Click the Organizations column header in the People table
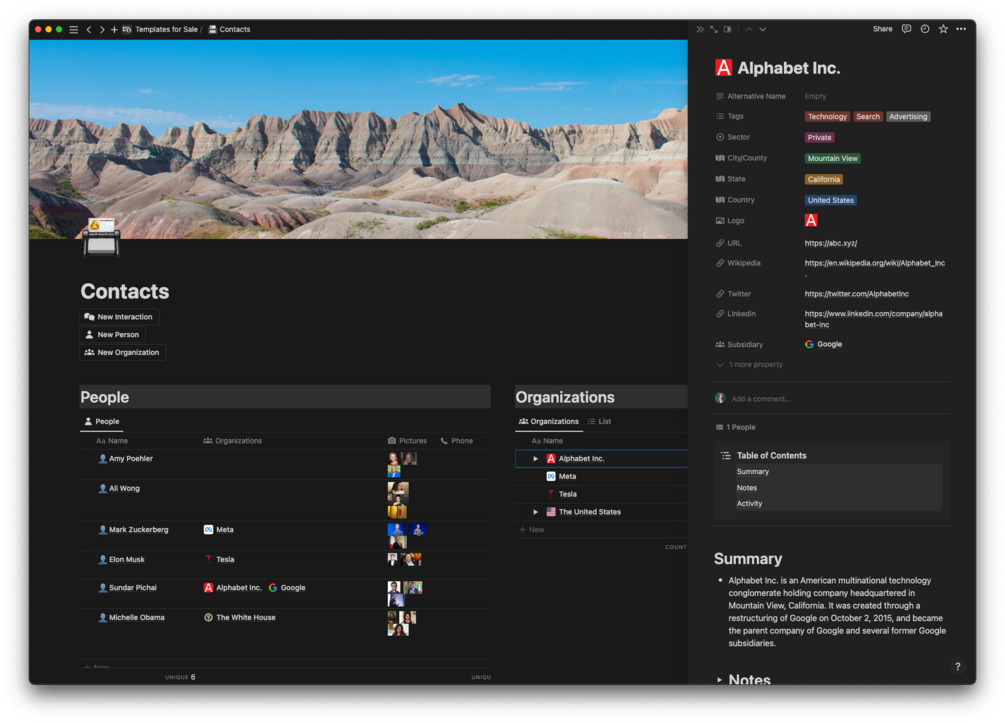This screenshot has width=1005, height=723. click(x=233, y=441)
